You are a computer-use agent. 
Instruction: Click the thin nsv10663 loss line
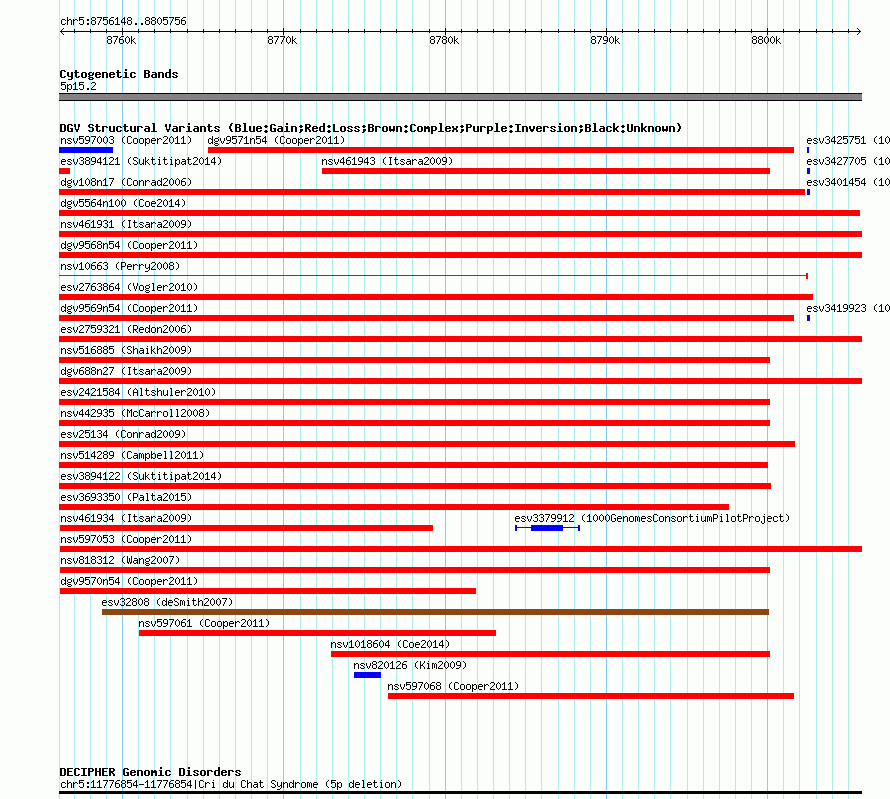434,276
